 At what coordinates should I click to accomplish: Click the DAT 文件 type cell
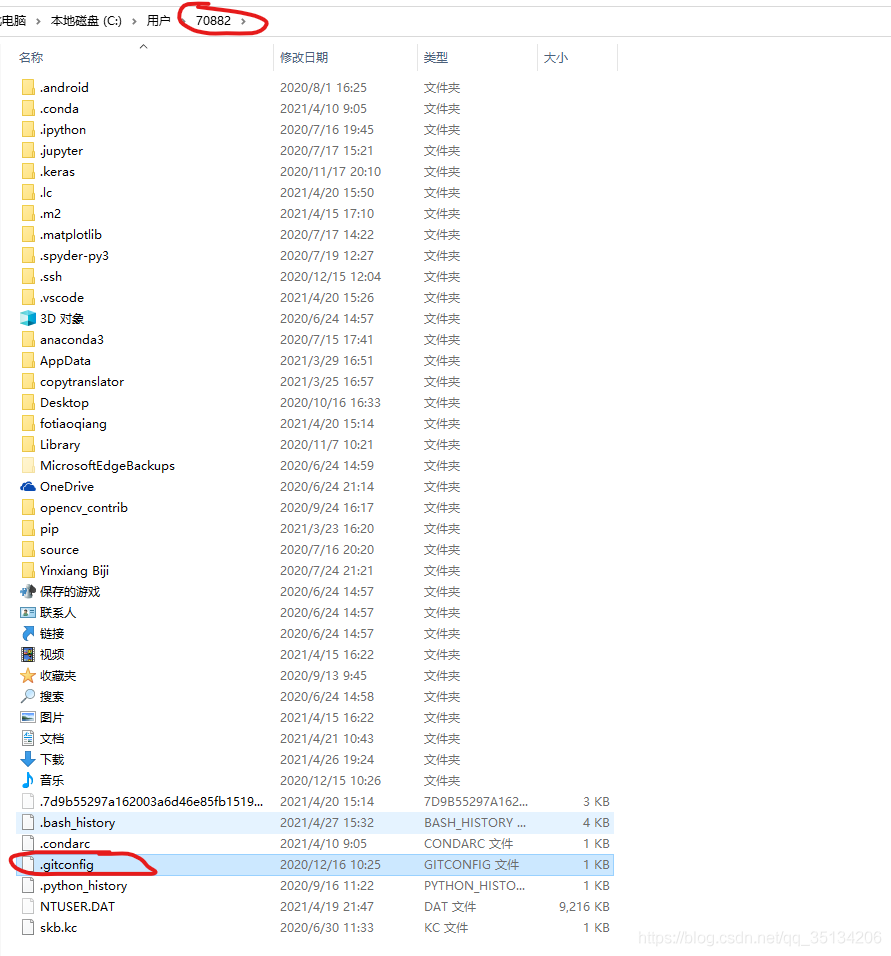(x=449, y=907)
